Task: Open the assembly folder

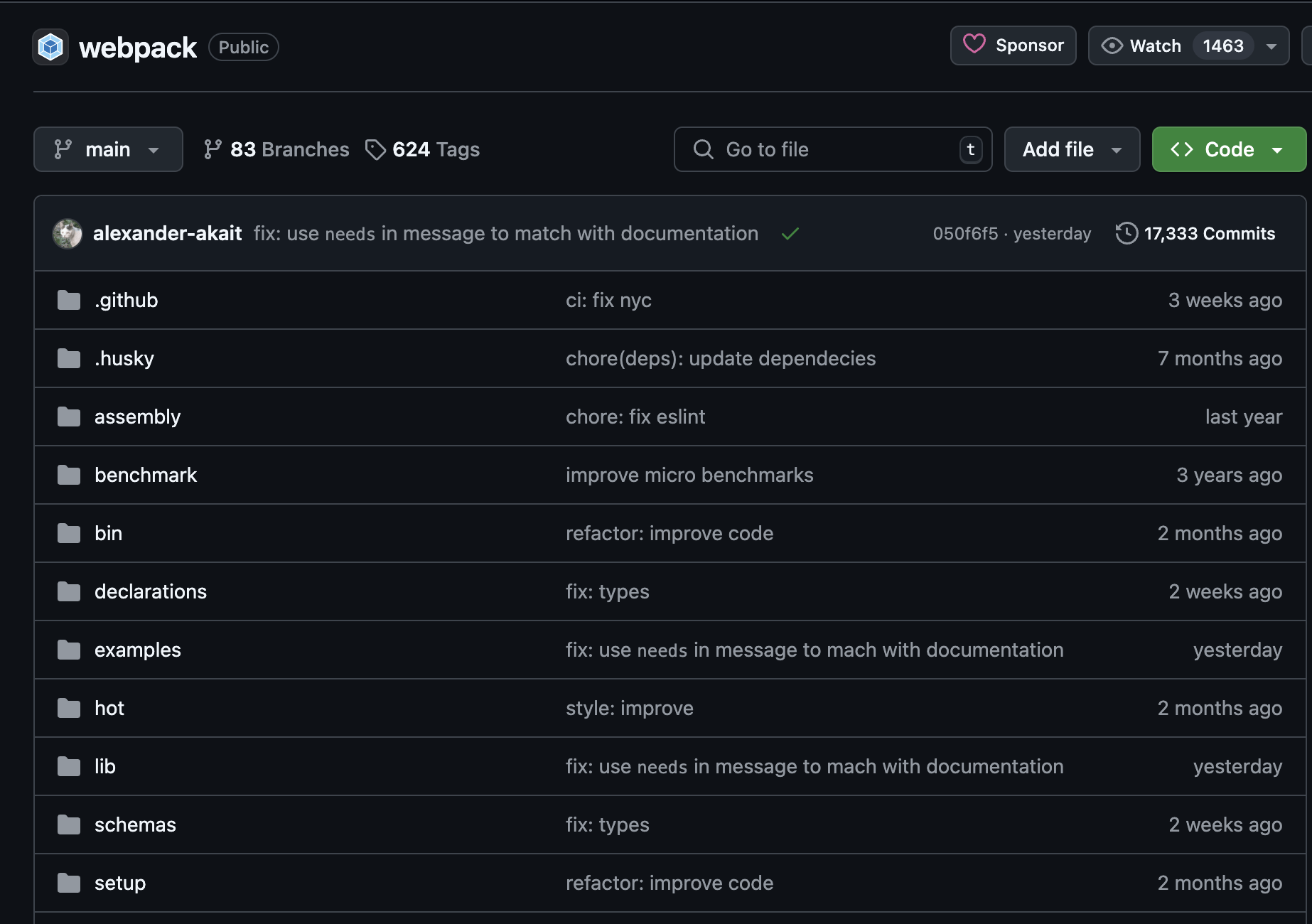Action: point(138,417)
